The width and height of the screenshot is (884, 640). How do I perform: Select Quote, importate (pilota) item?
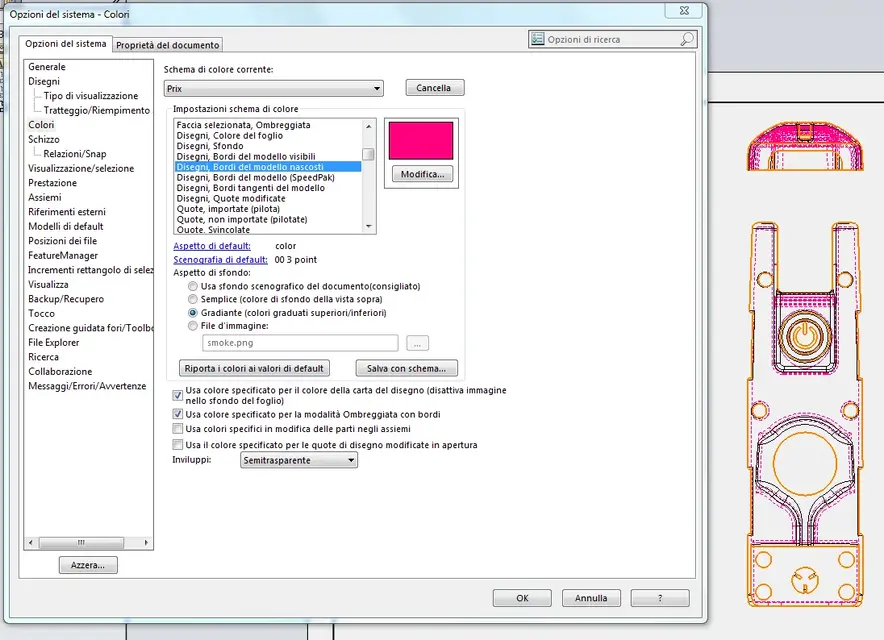[x=228, y=209]
